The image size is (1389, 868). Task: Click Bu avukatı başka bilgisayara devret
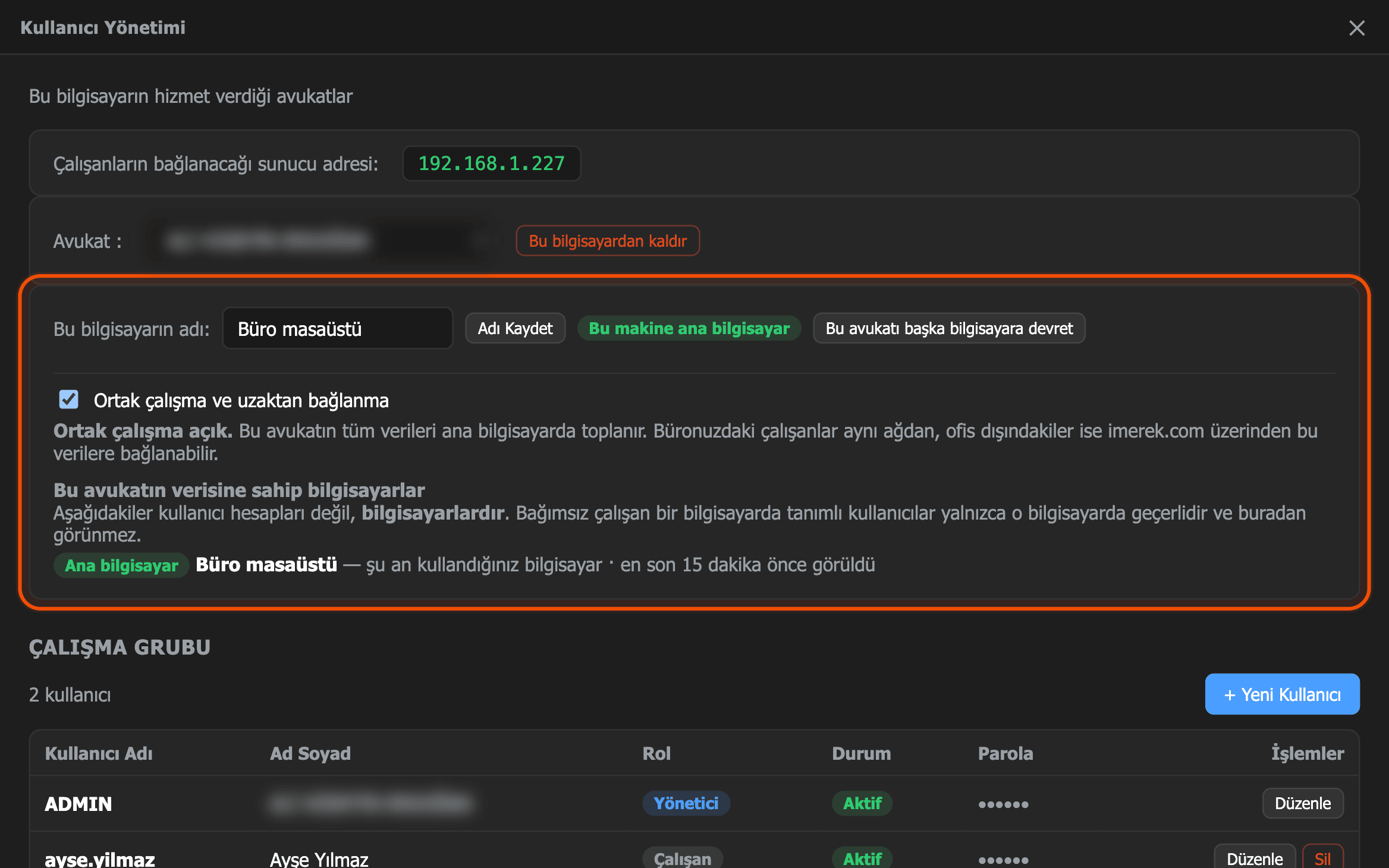[949, 328]
